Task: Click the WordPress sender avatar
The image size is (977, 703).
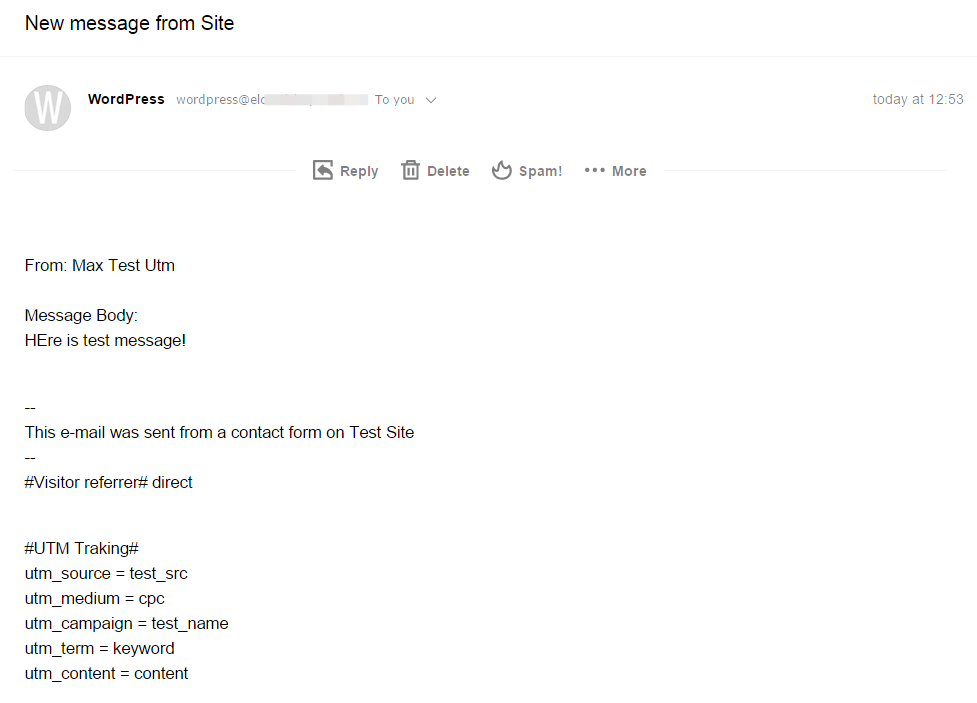Action: [x=47, y=107]
